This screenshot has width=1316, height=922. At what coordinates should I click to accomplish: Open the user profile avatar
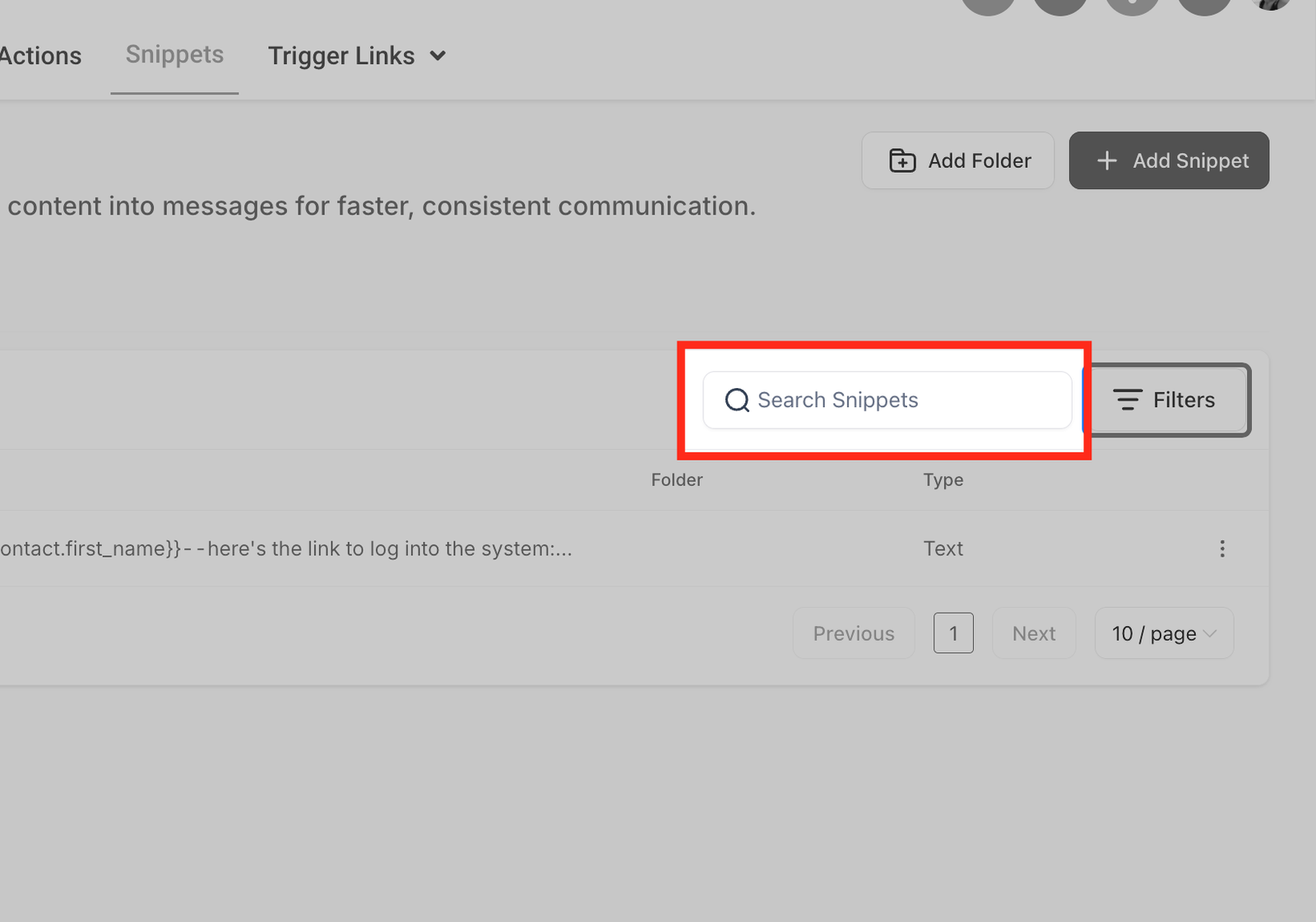(1271, 4)
